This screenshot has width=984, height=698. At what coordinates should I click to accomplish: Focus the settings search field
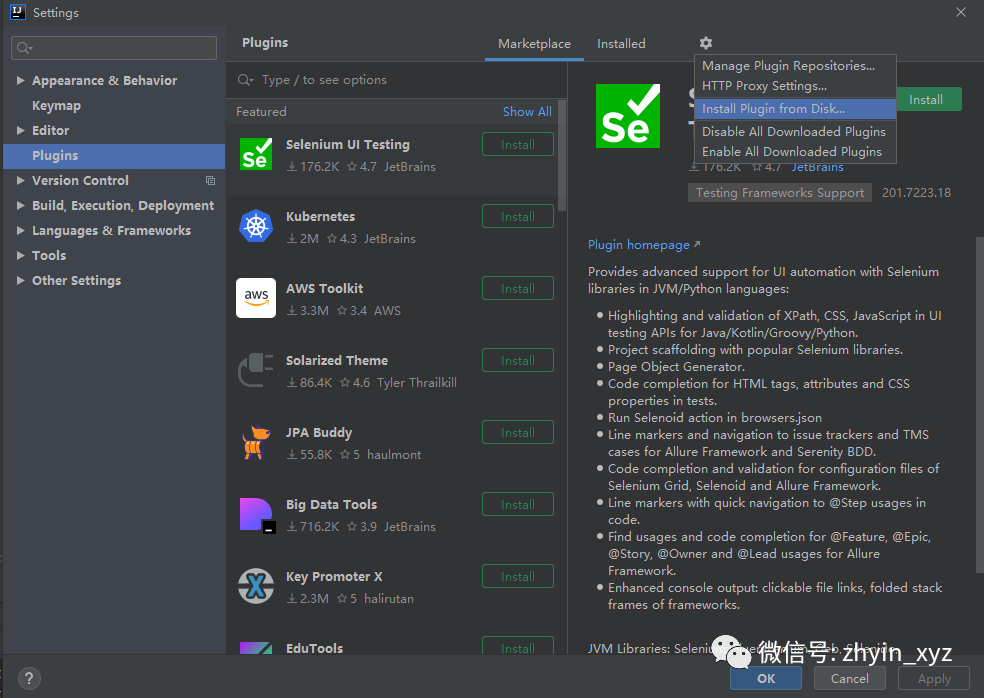pyautogui.click(x=114, y=48)
